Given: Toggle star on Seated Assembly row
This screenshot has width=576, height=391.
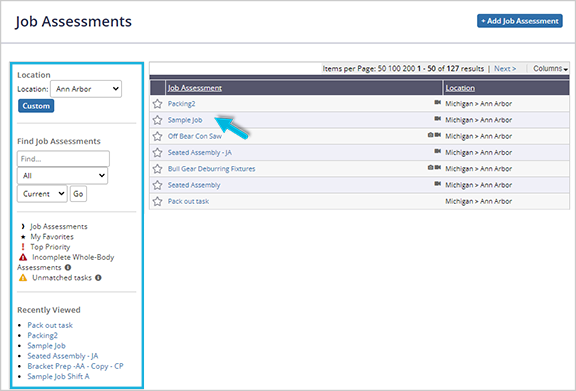Looking at the screenshot, I should click(x=157, y=185).
